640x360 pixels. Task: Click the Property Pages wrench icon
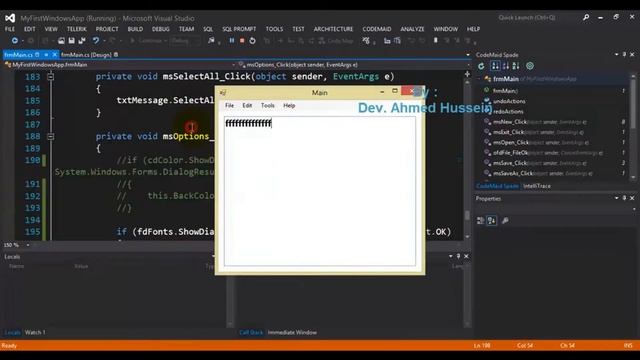[x=505, y=220]
